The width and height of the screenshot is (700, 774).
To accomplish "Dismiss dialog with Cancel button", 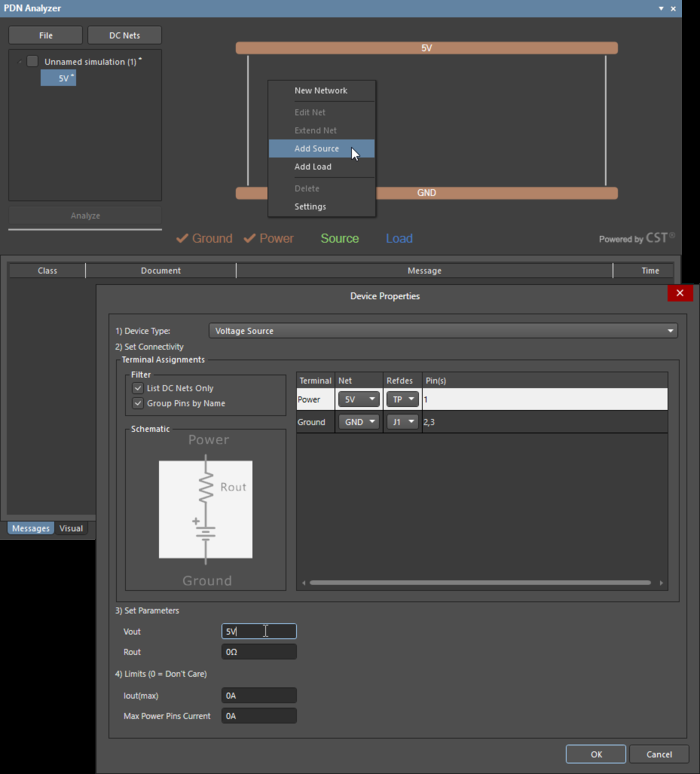I will tap(659, 754).
